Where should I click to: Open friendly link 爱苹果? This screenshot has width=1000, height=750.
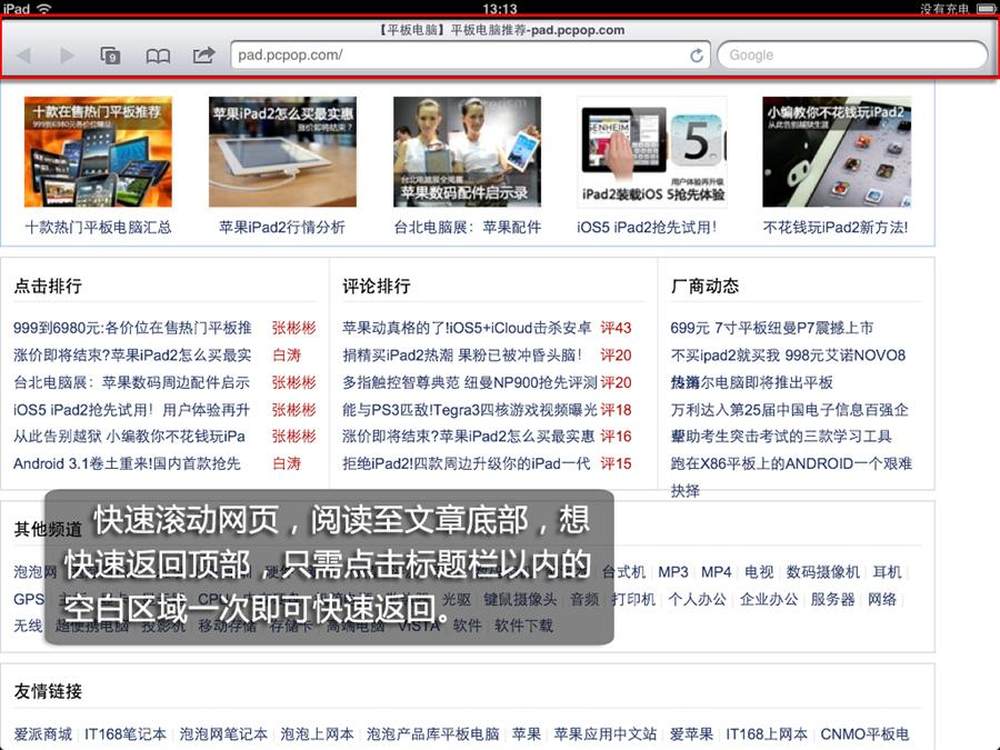(x=691, y=734)
